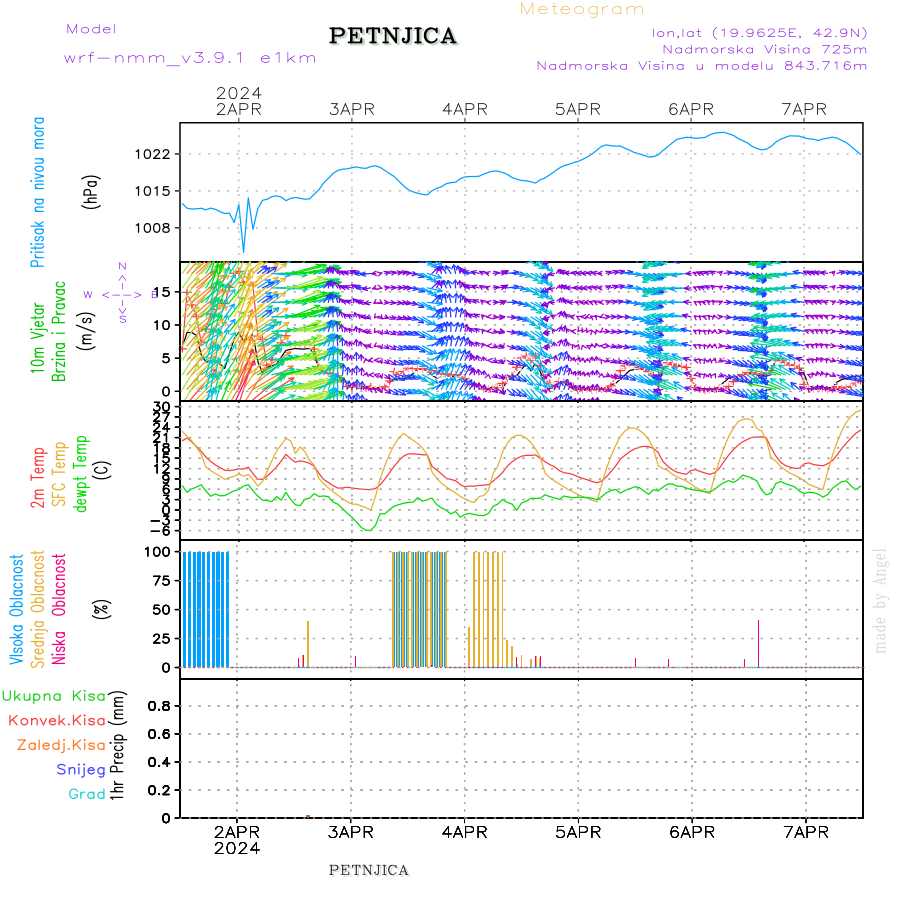Select the "Nadmorska Visina 725m" line
The height and width of the screenshot is (900, 900).
tap(765, 49)
